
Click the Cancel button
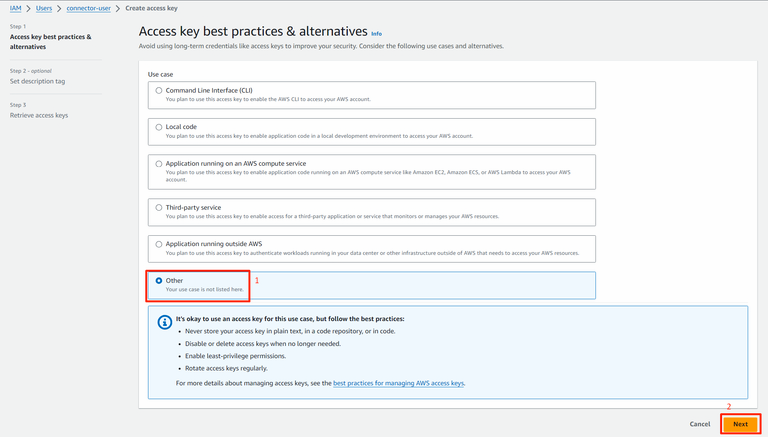(700, 424)
